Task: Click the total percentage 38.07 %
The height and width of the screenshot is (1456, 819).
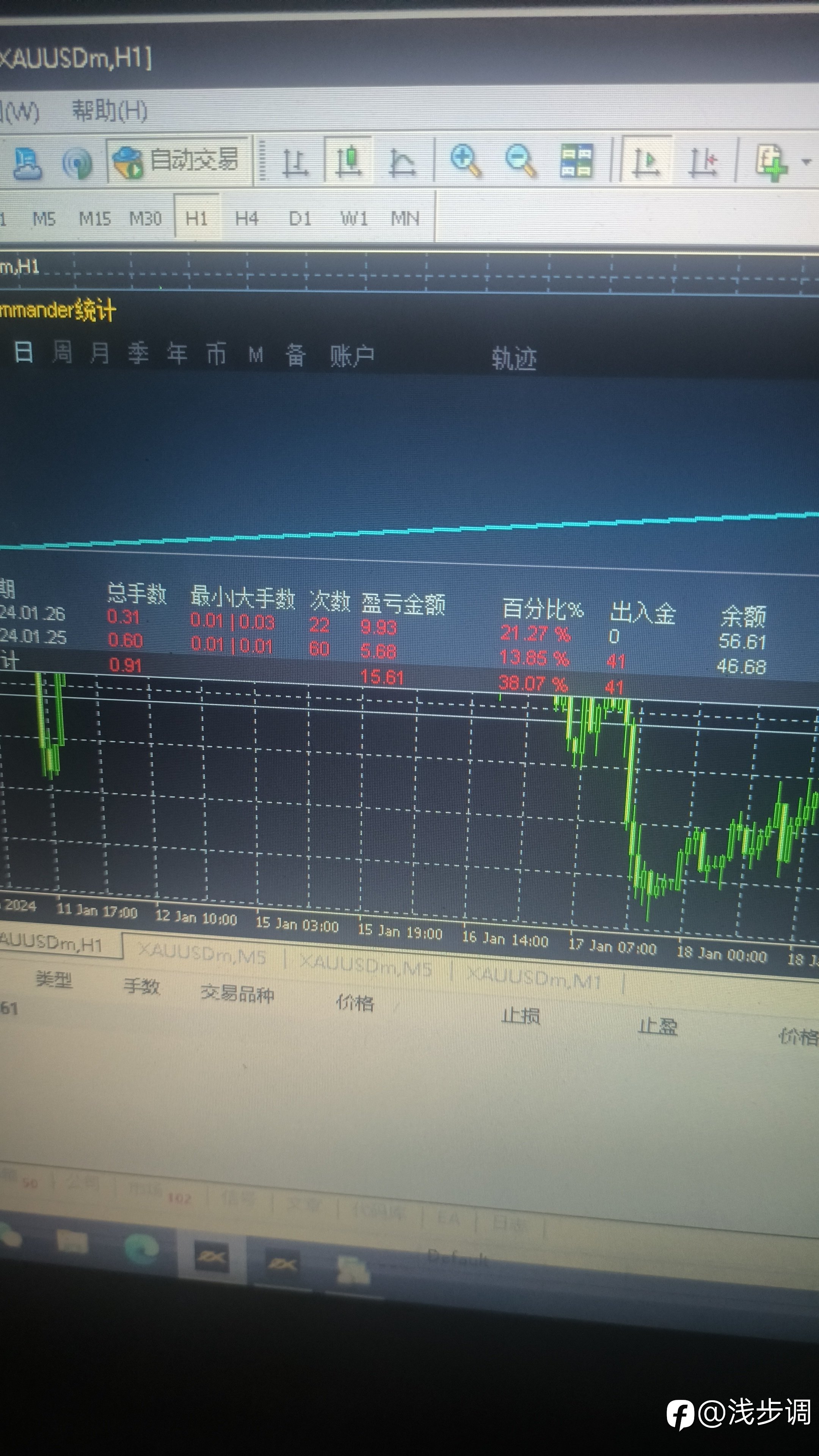Action: pos(532,684)
